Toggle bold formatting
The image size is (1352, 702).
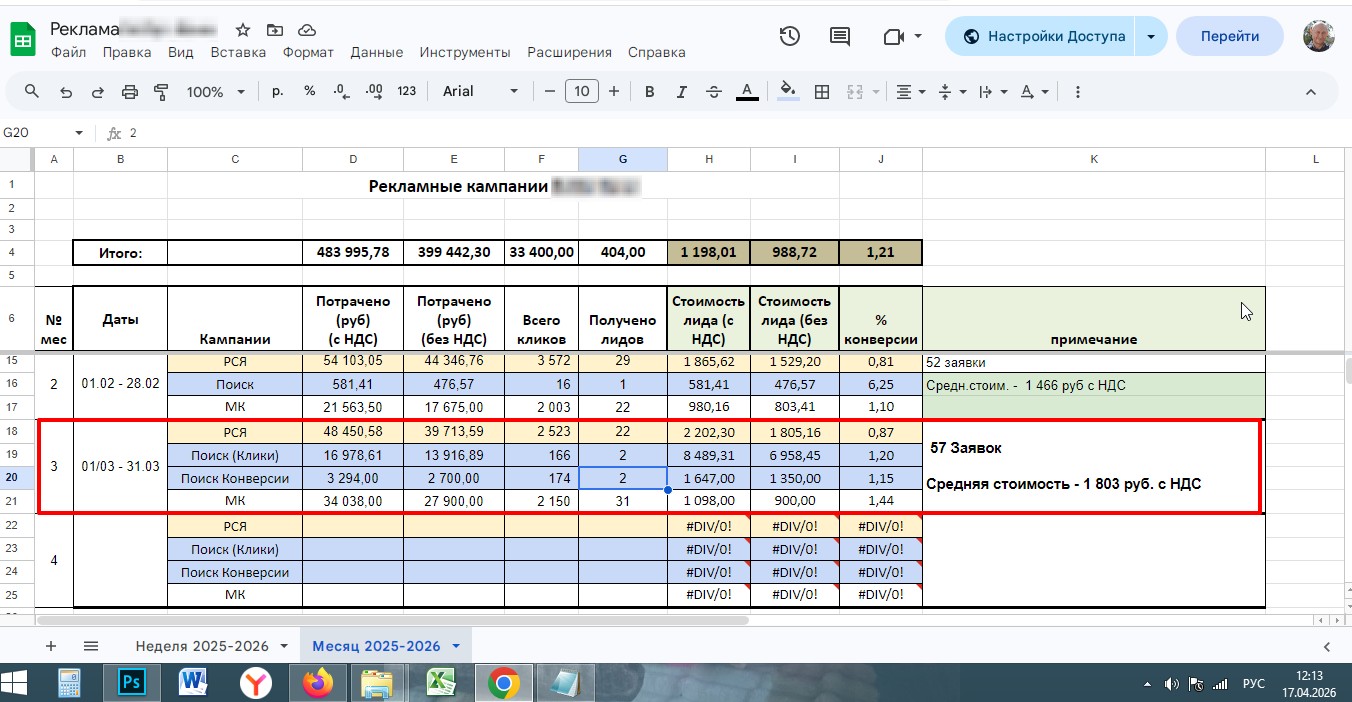(649, 92)
